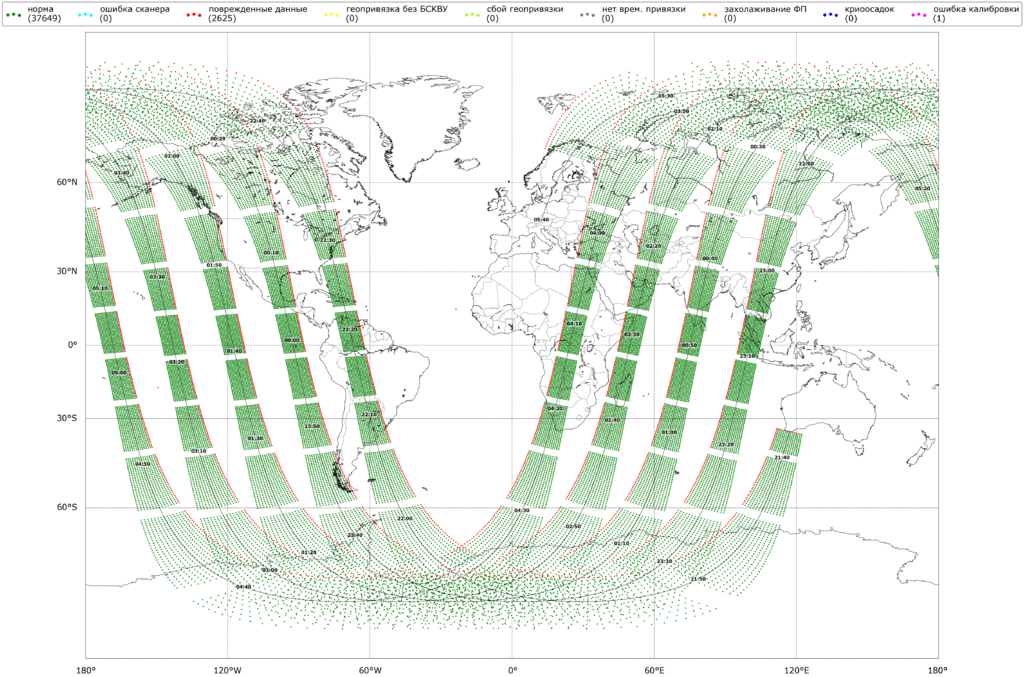The width and height of the screenshot is (1024, 677).
Task: Click the 30°S latitude axis label
Action: pos(67,418)
